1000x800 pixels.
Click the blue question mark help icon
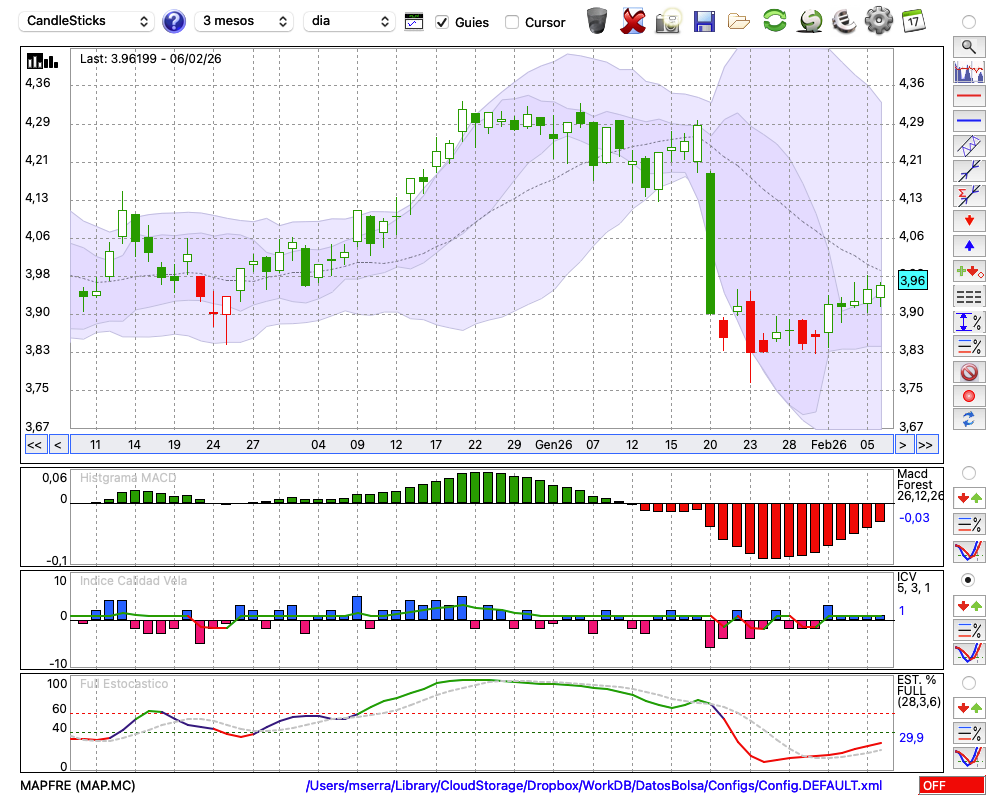(173, 22)
